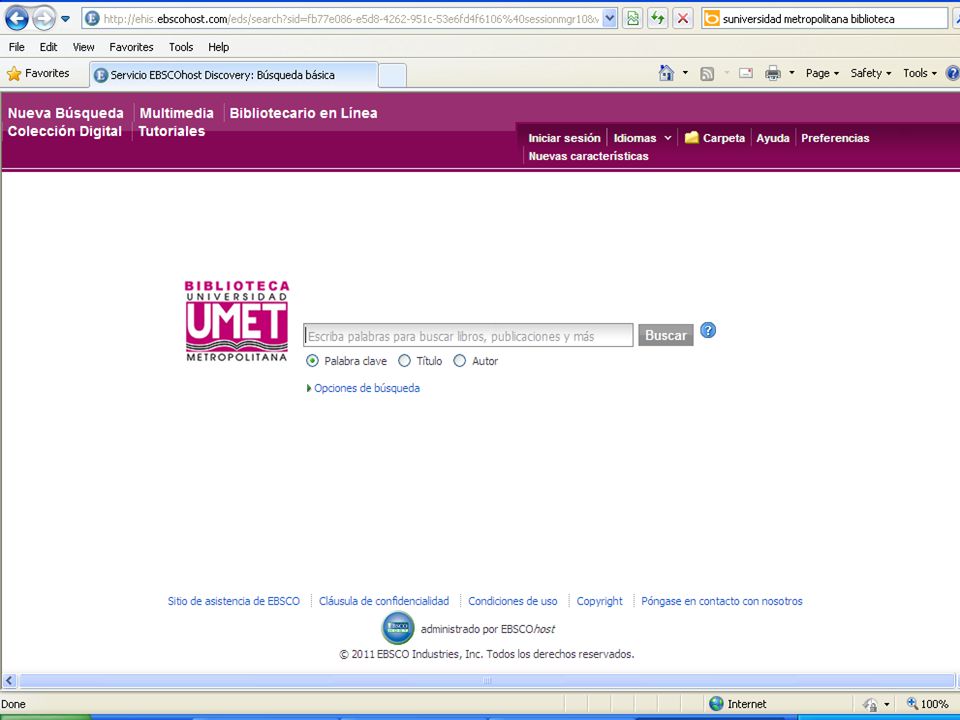Open the 100% zoom level control
The image size is (960, 720).
928,704
